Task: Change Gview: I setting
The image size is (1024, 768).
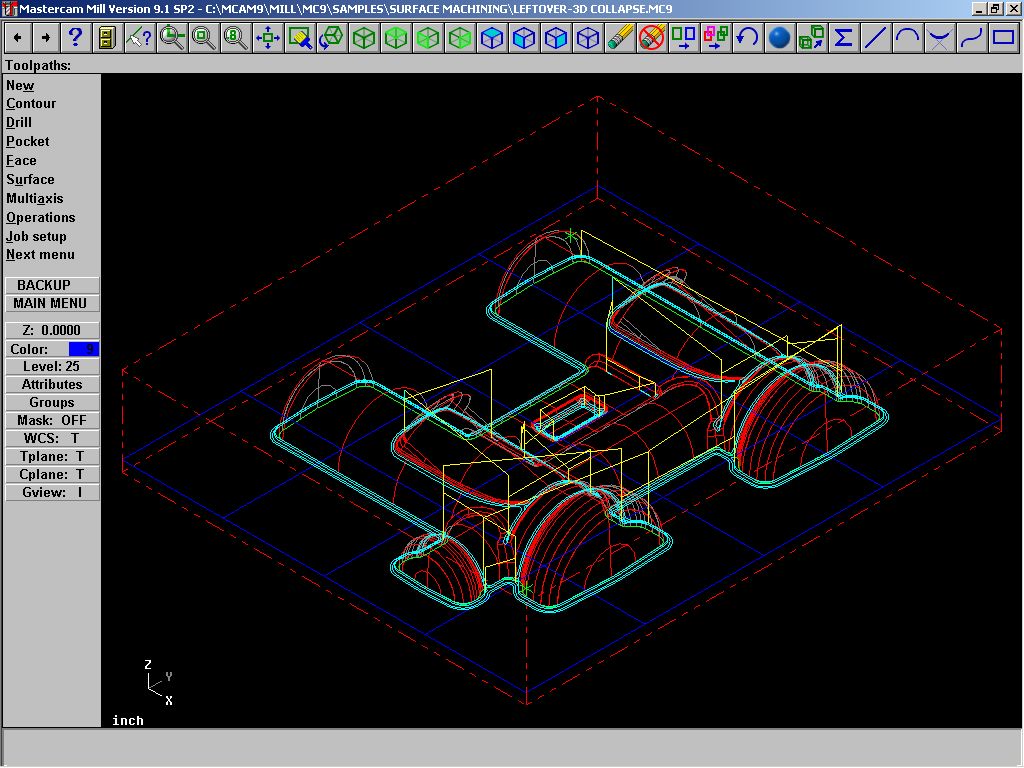Action: [52, 492]
